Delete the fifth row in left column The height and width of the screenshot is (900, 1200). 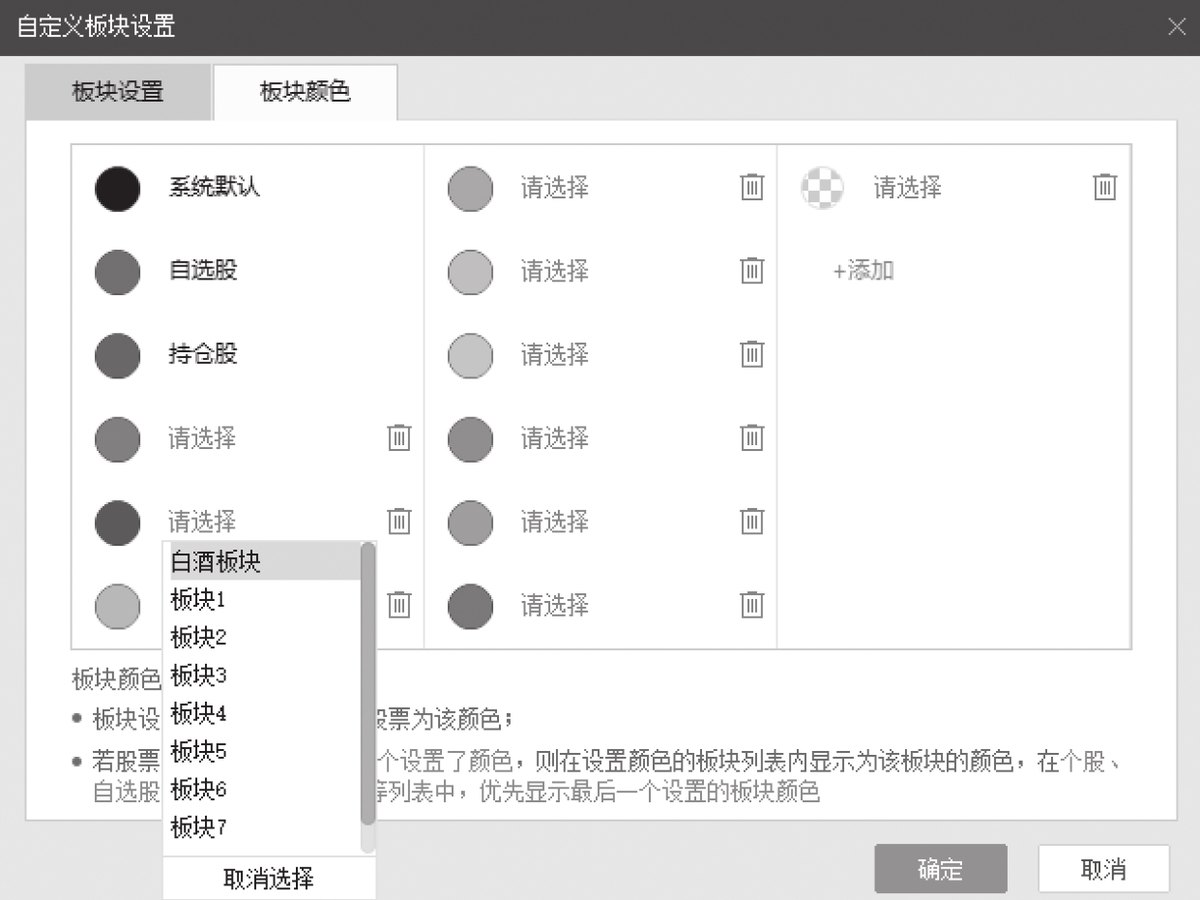[x=399, y=521]
